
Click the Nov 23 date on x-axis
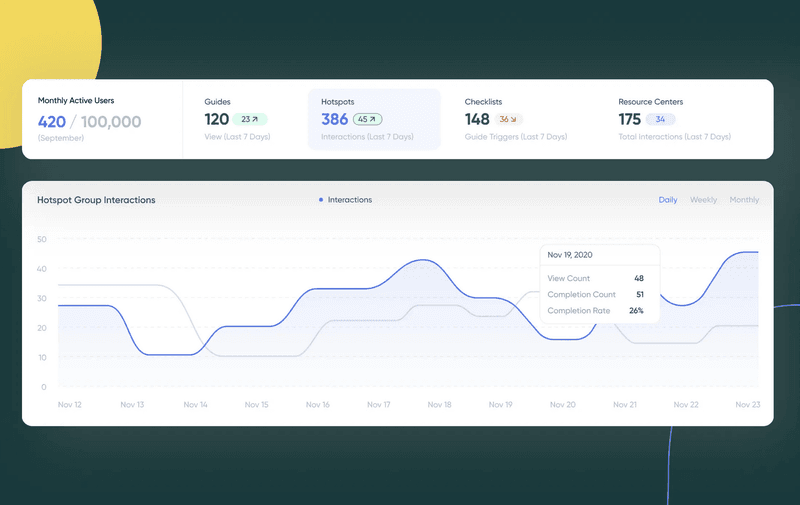tap(747, 405)
